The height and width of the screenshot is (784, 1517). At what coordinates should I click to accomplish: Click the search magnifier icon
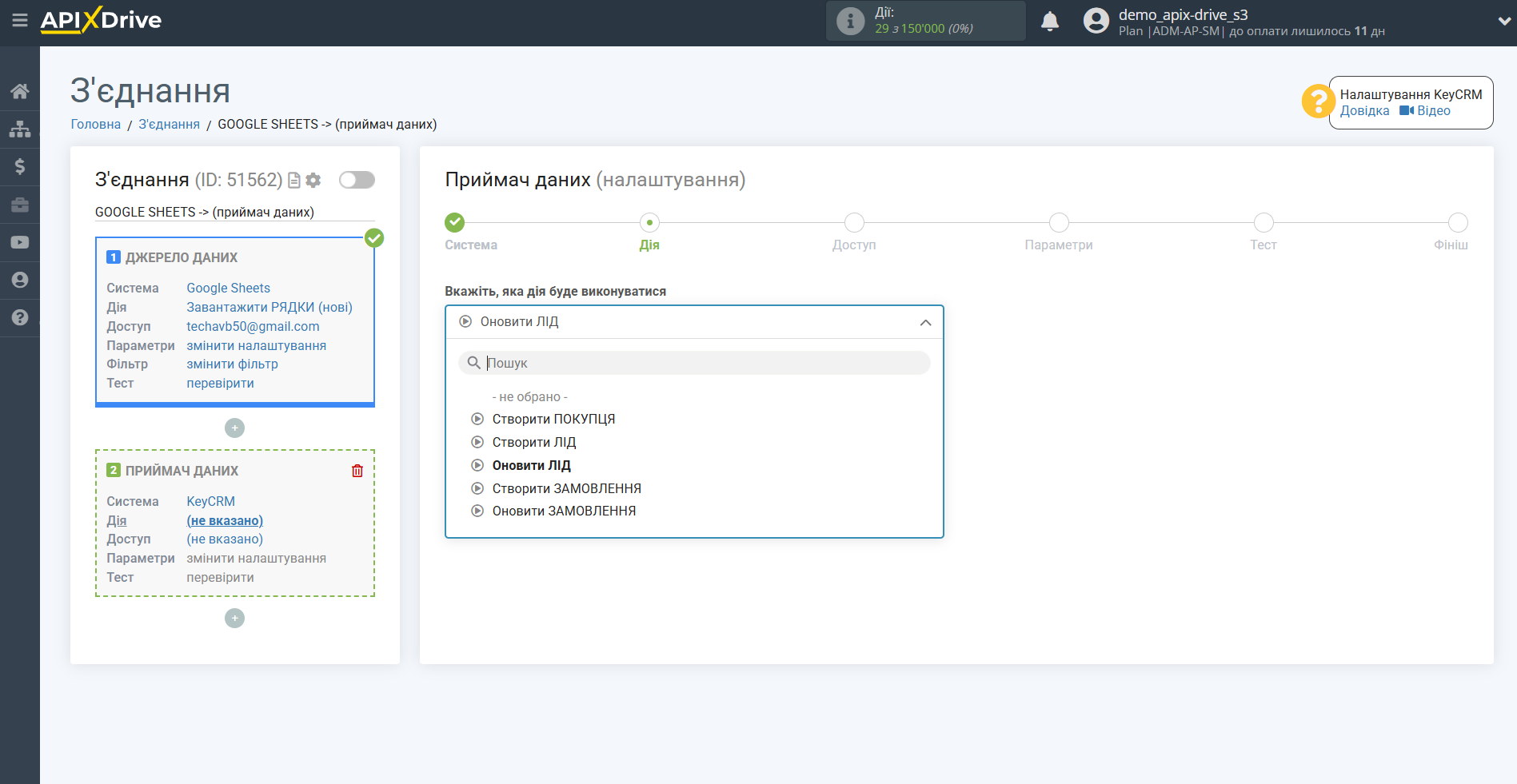473,363
